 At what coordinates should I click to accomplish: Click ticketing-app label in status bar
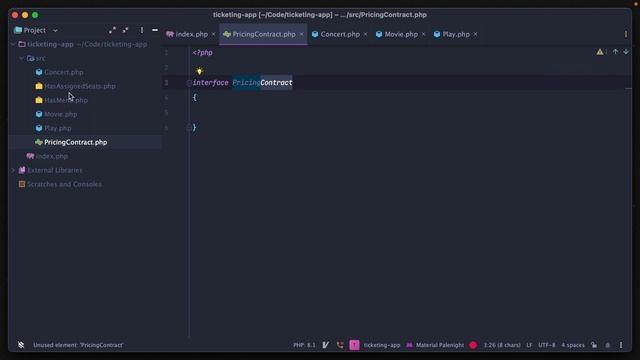tap(382, 345)
